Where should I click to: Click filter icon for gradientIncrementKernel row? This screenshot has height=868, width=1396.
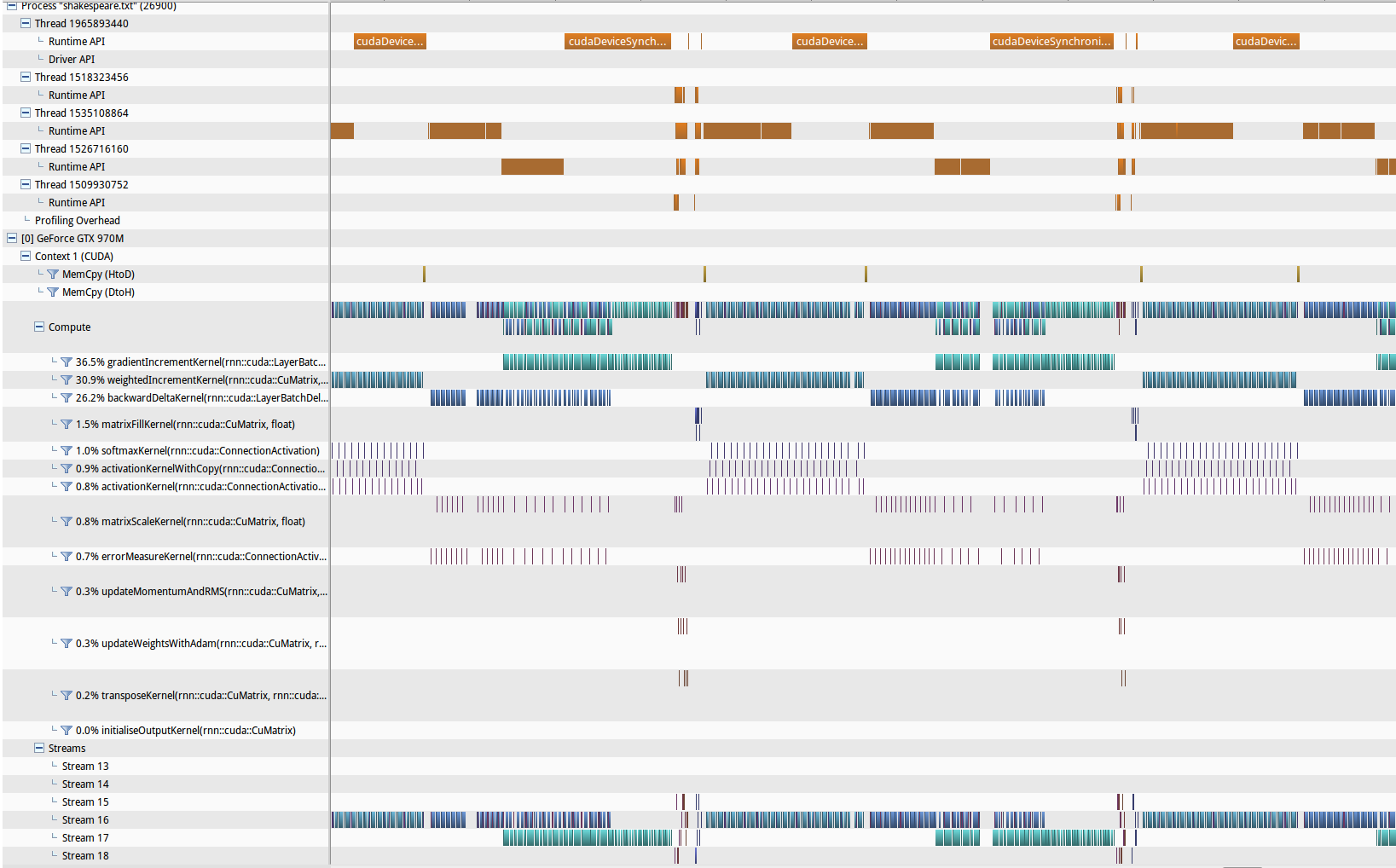click(67, 362)
